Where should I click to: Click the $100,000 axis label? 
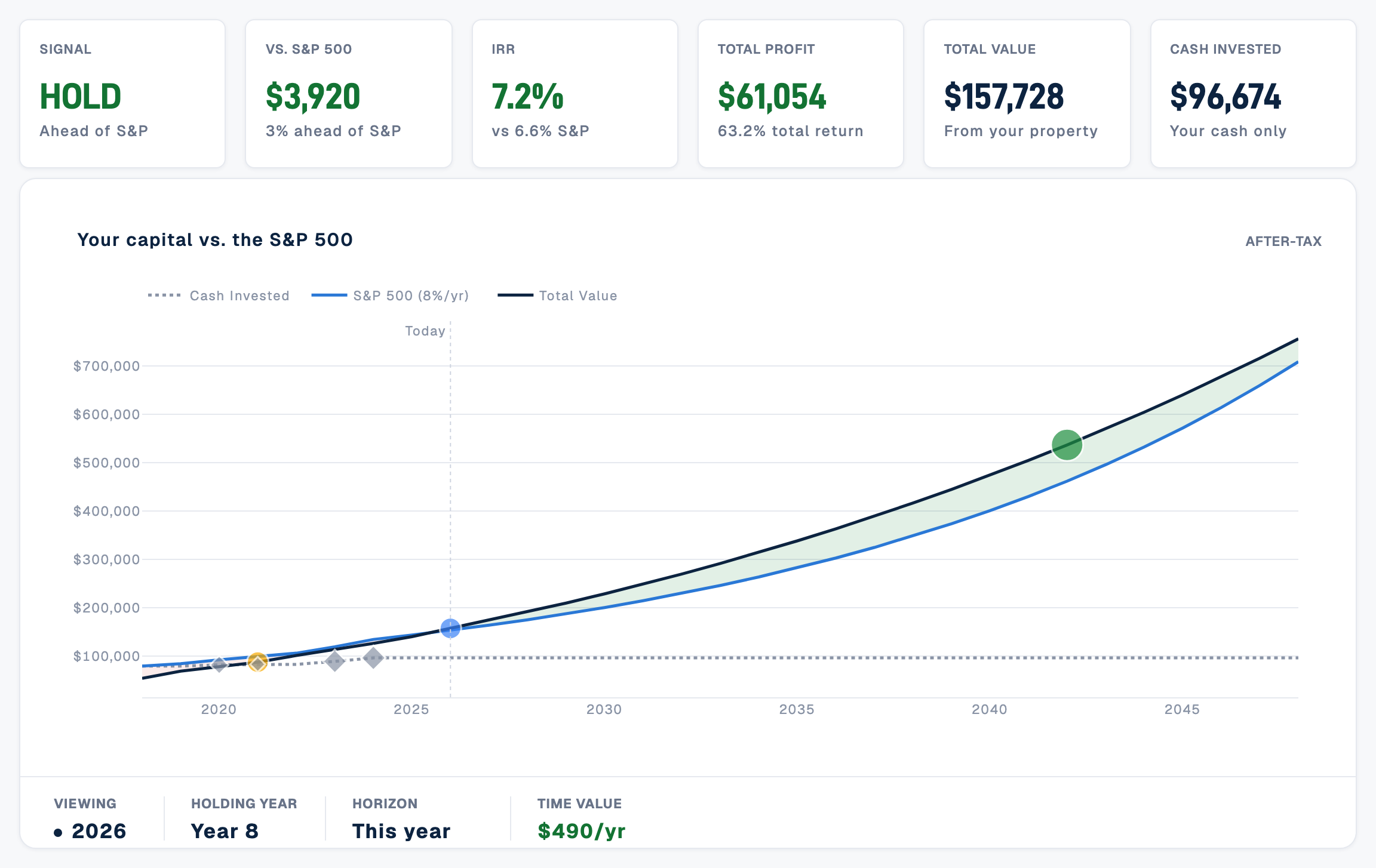tap(106, 656)
